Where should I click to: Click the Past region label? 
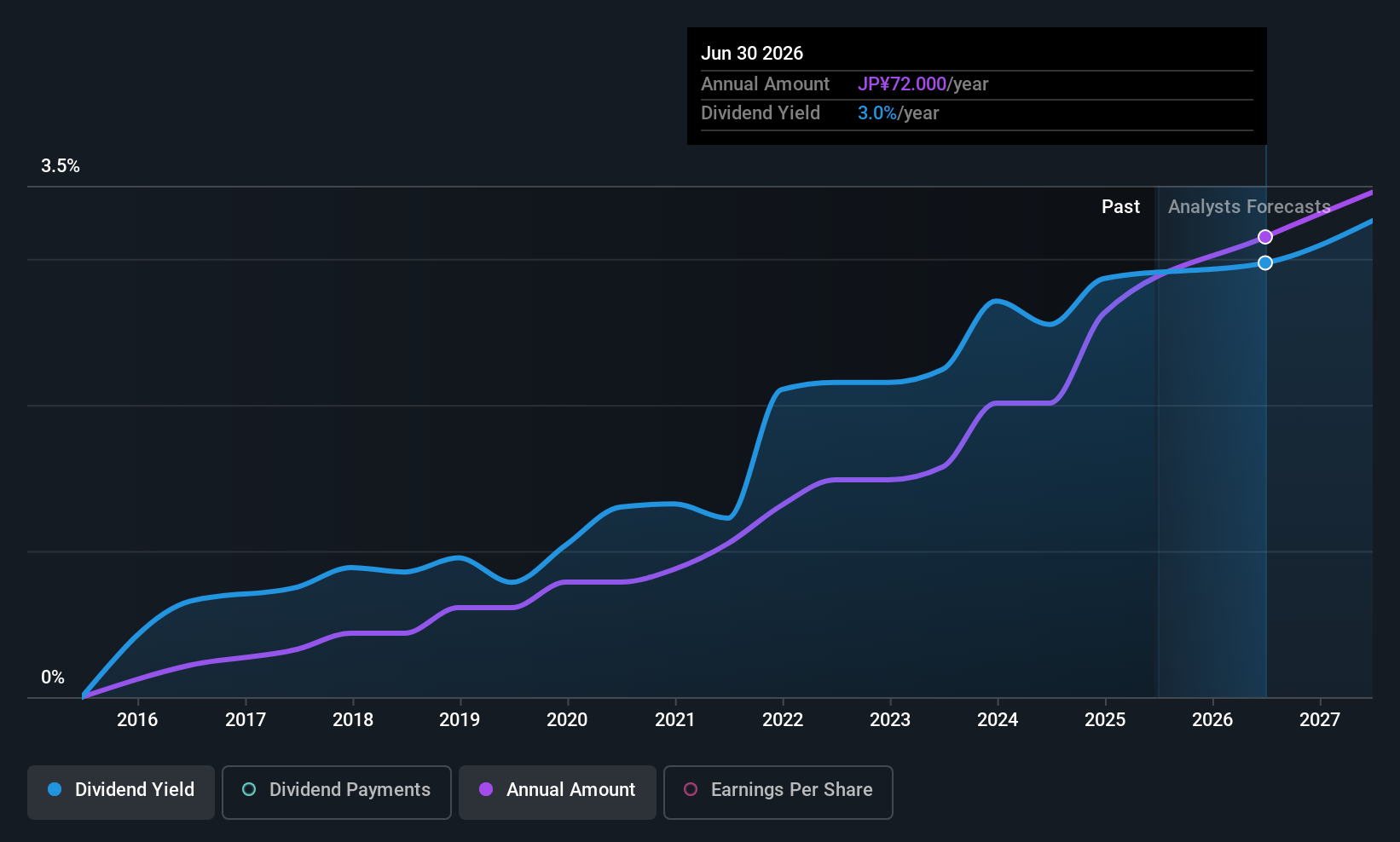tap(1120, 207)
